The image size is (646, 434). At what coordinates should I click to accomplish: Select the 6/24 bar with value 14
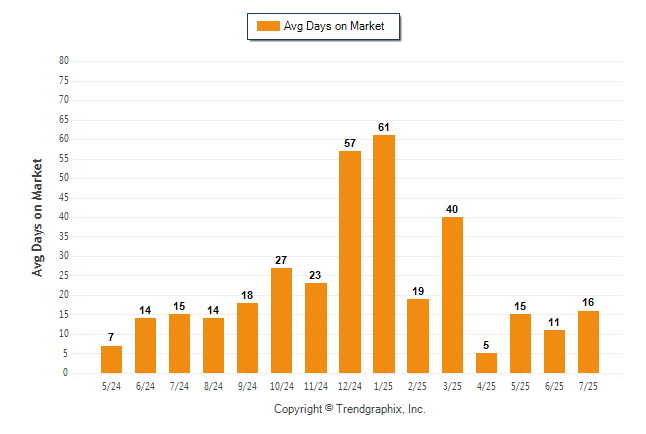tap(145, 345)
